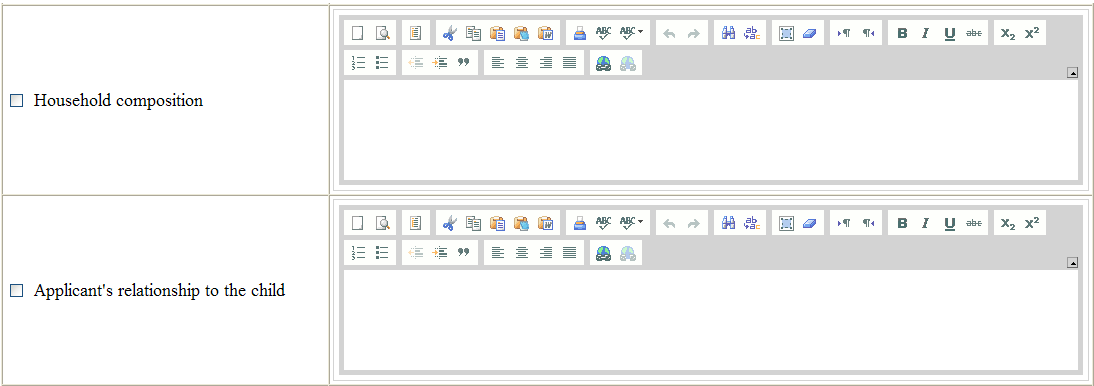Open Templates in Household composition editor
This screenshot has height=386, width=1094.
coord(415,33)
